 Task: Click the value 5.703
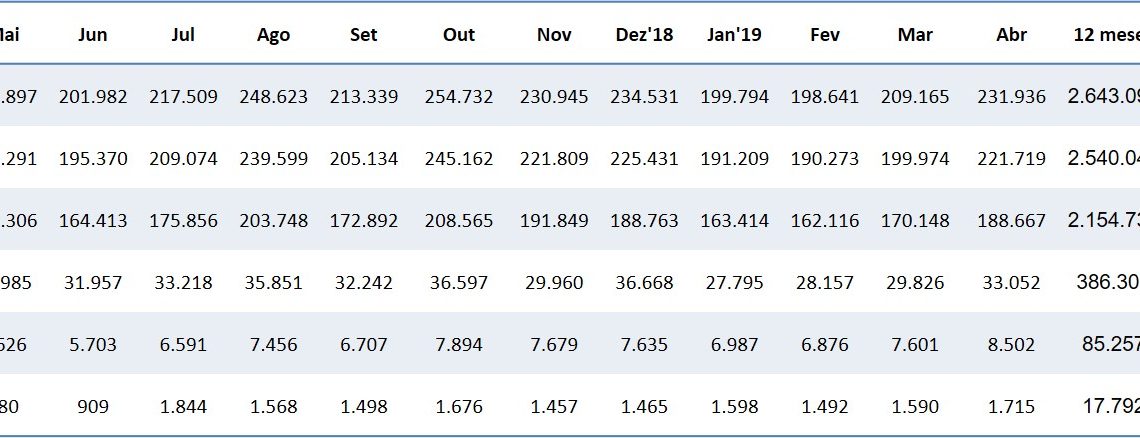tap(93, 345)
